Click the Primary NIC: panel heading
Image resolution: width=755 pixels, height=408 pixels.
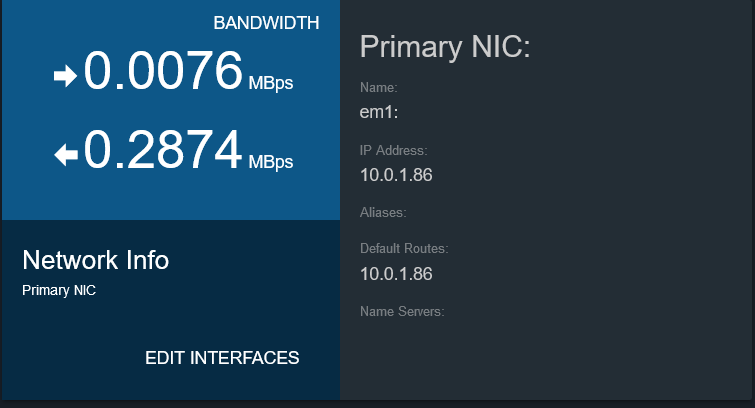(x=445, y=47)
